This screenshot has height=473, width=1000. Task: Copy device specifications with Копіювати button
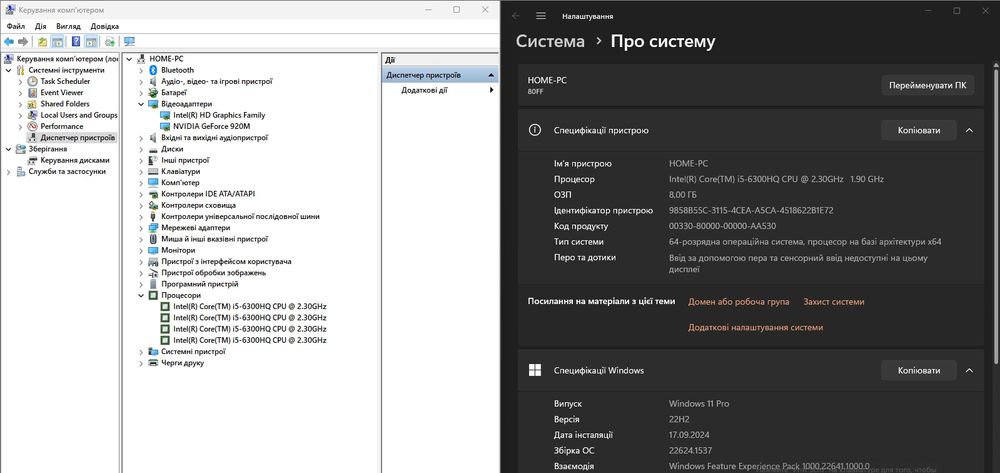pyautogui.click(x=919, y=130)
